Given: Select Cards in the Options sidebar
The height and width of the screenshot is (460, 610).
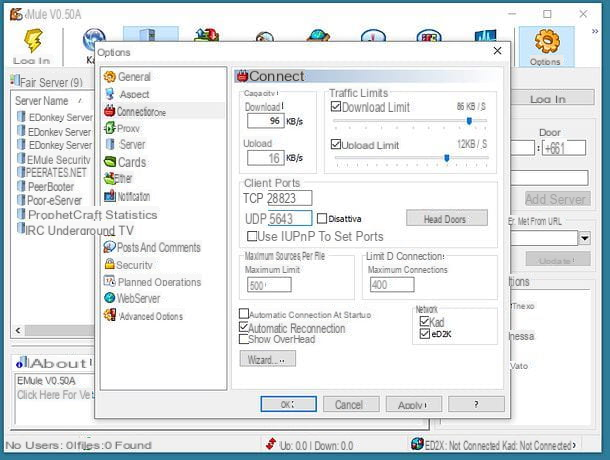Looking at the screenshot, I should pos(132,162).
